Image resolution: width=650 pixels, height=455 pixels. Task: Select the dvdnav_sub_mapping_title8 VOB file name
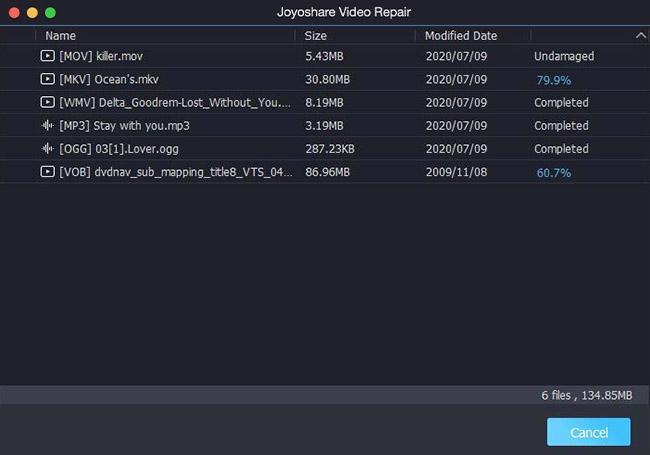(x=176, y=172)
